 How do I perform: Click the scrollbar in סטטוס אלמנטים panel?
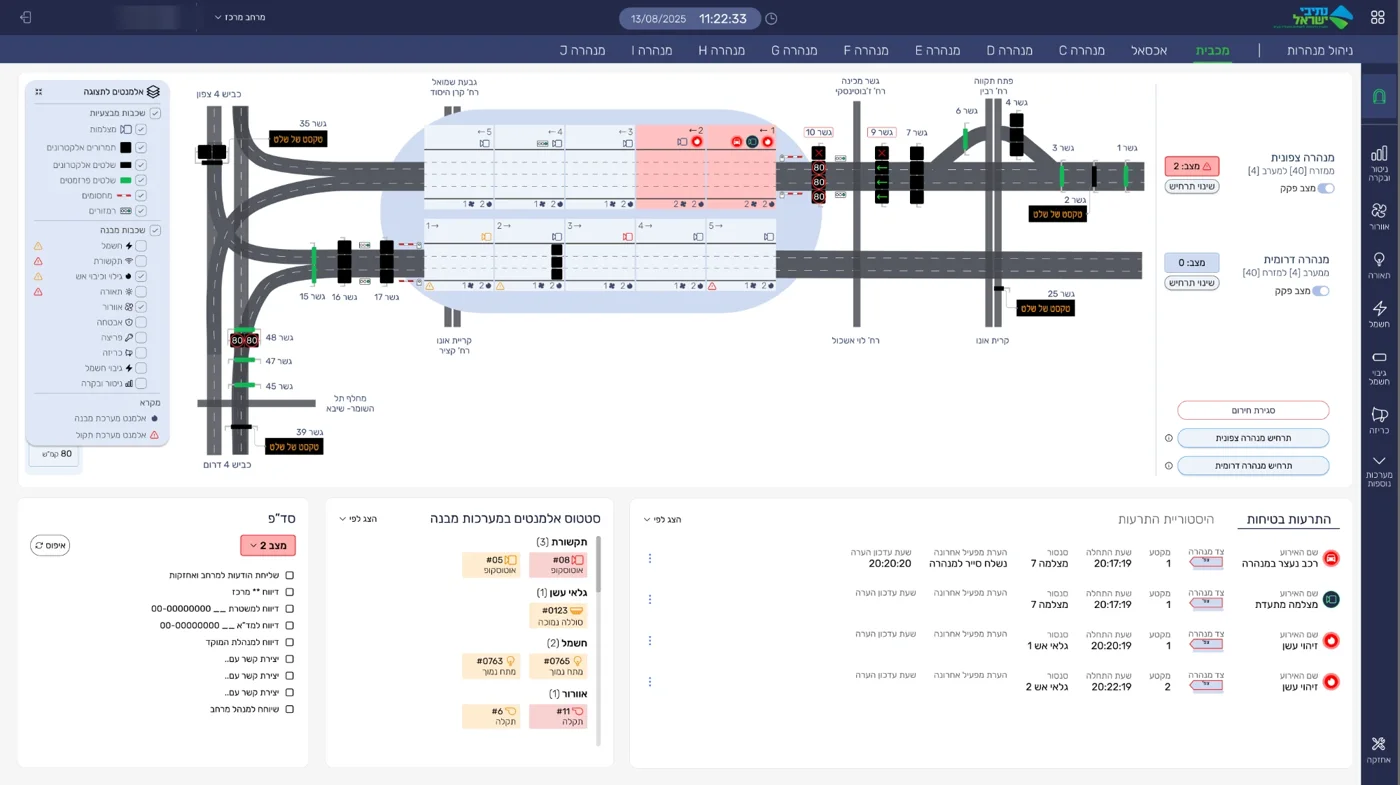click(599, 565)
